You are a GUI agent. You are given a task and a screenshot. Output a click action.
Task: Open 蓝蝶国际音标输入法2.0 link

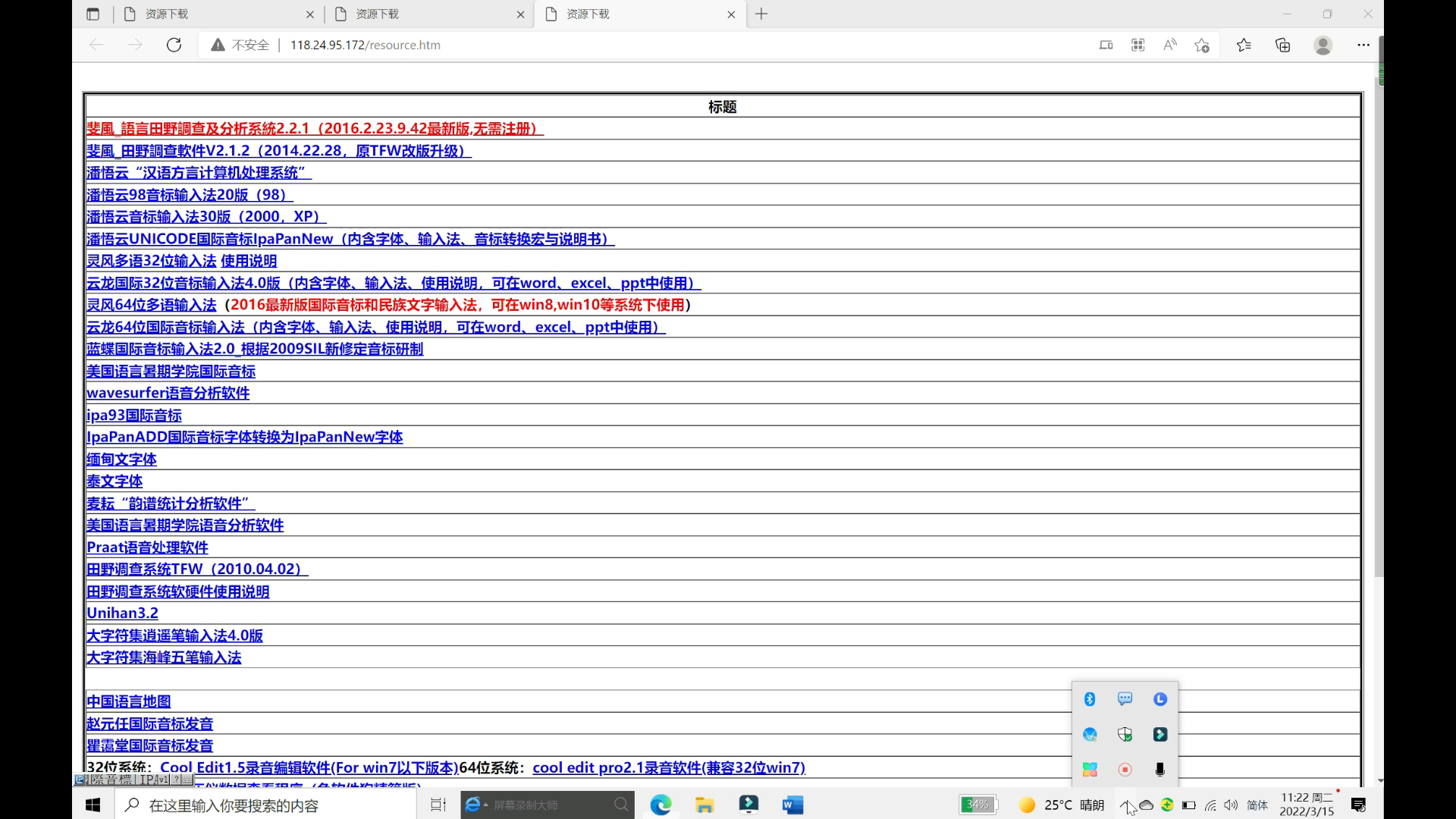(x=255, y=349)
